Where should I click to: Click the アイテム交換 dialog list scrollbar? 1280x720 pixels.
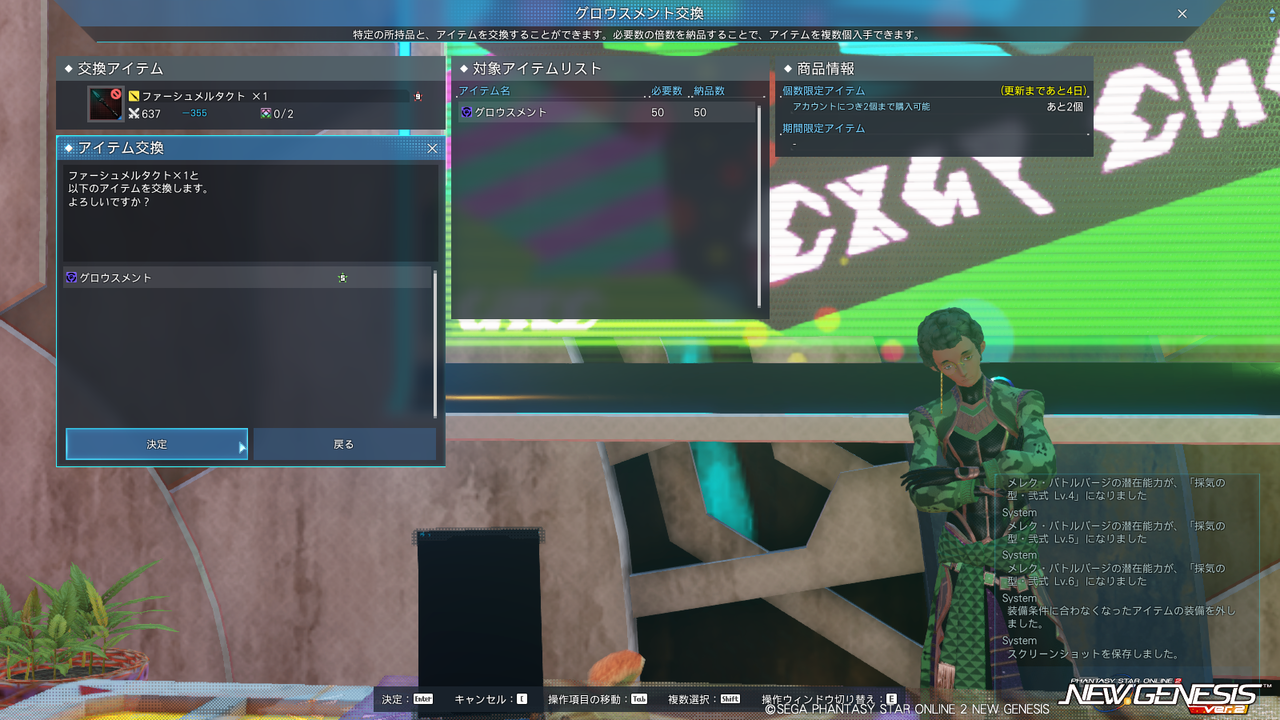tap(435, 343)
